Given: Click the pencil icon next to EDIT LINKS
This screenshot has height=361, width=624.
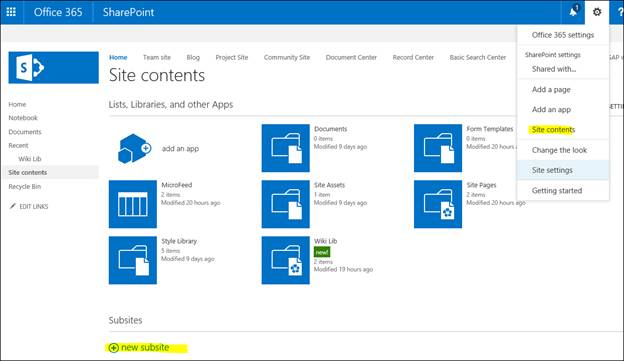Looking at the screenshot, I should 13,206.
